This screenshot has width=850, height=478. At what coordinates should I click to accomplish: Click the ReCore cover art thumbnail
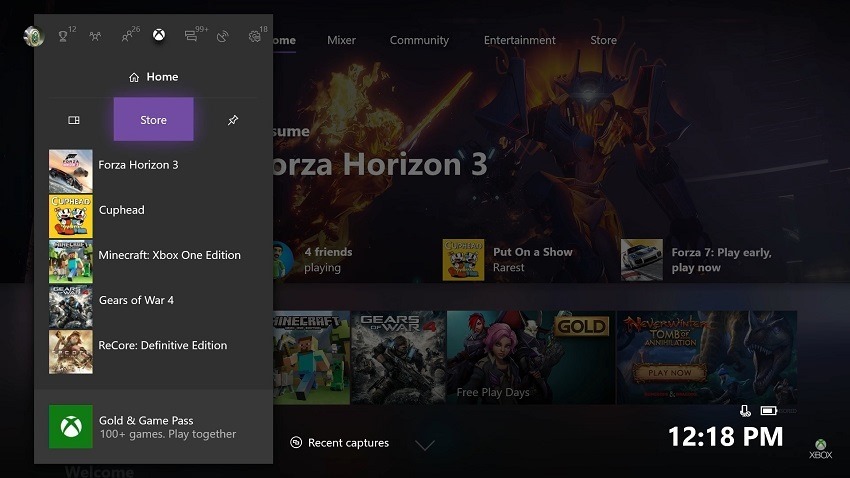pos(70,352)
